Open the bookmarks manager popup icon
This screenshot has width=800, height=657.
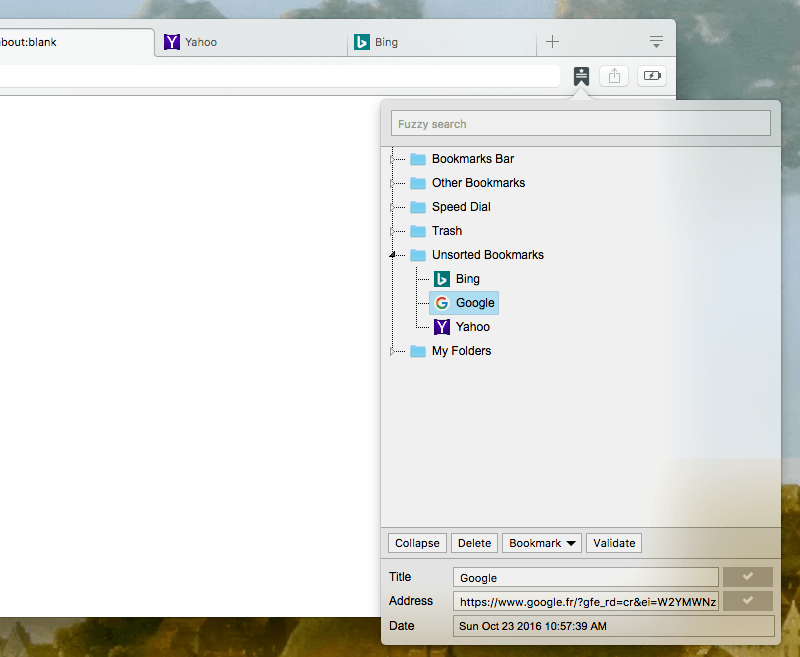pyautogui.click(x=582, y=75)
